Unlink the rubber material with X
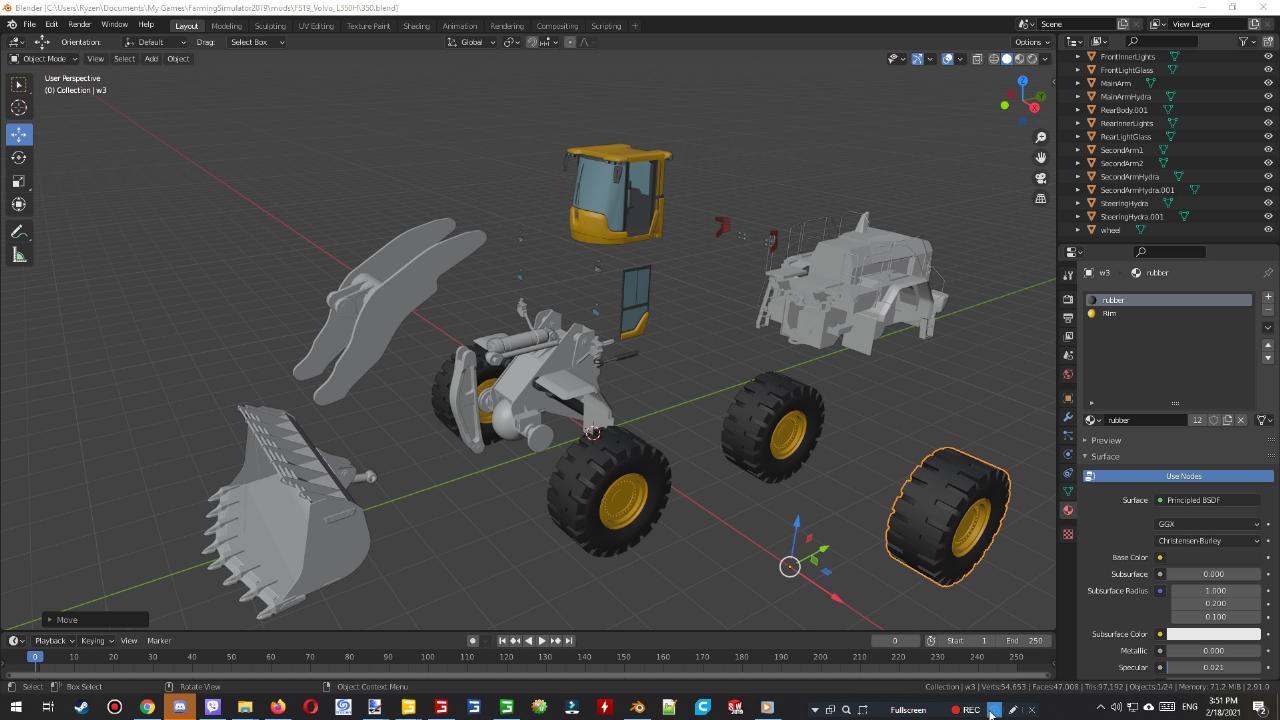Viewport: 1280px width, 720px height. [1241, 420]
